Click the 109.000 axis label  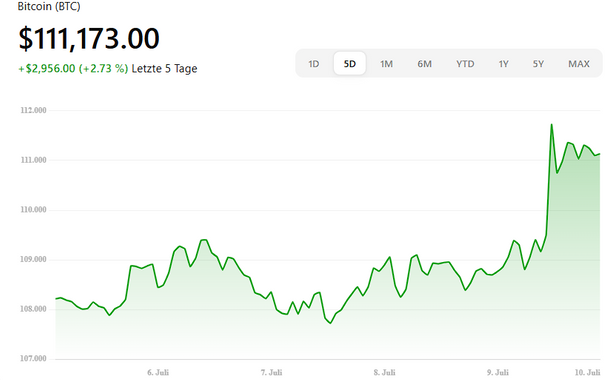coord(33,259)
